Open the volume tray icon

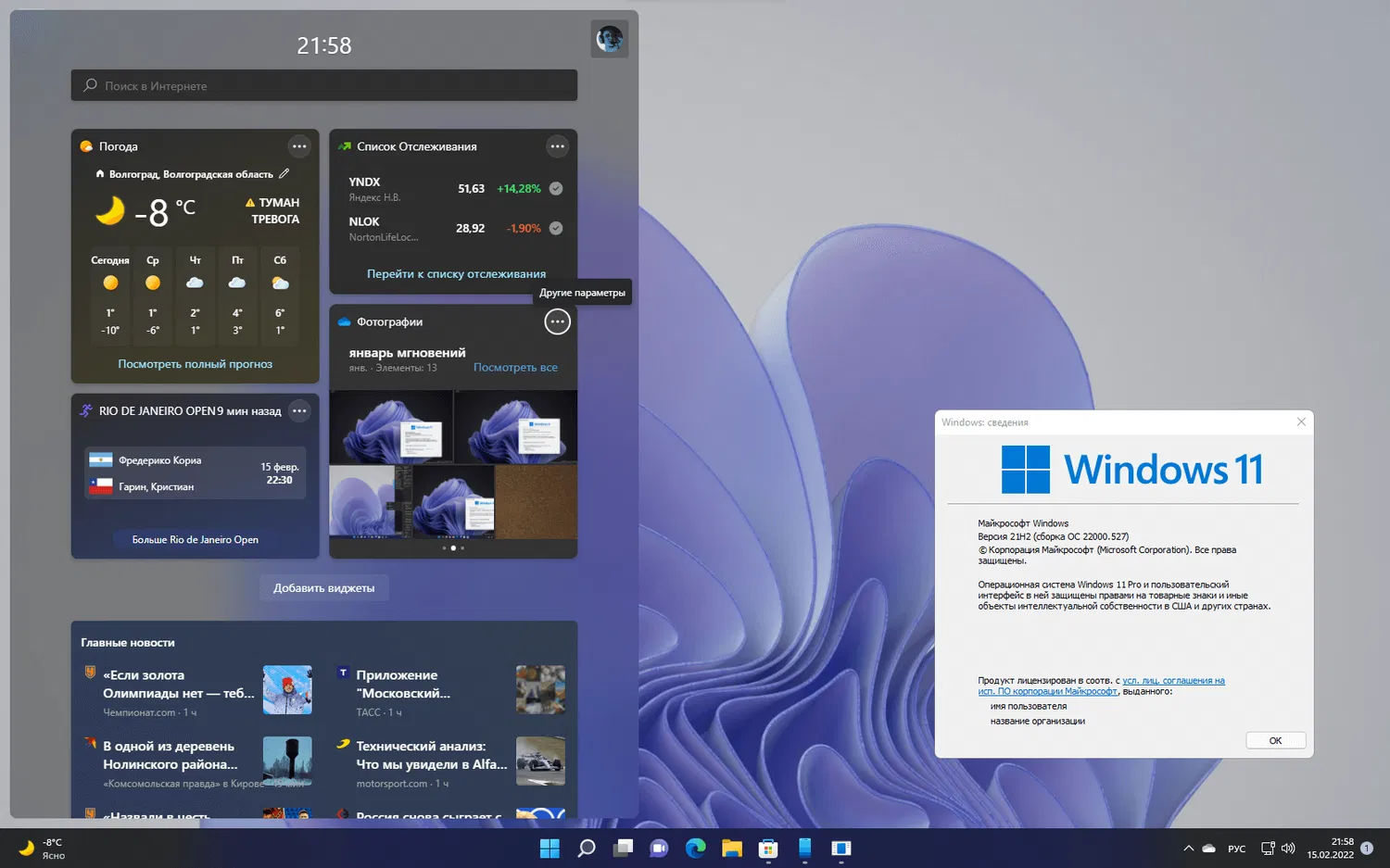coord(1288,849)
